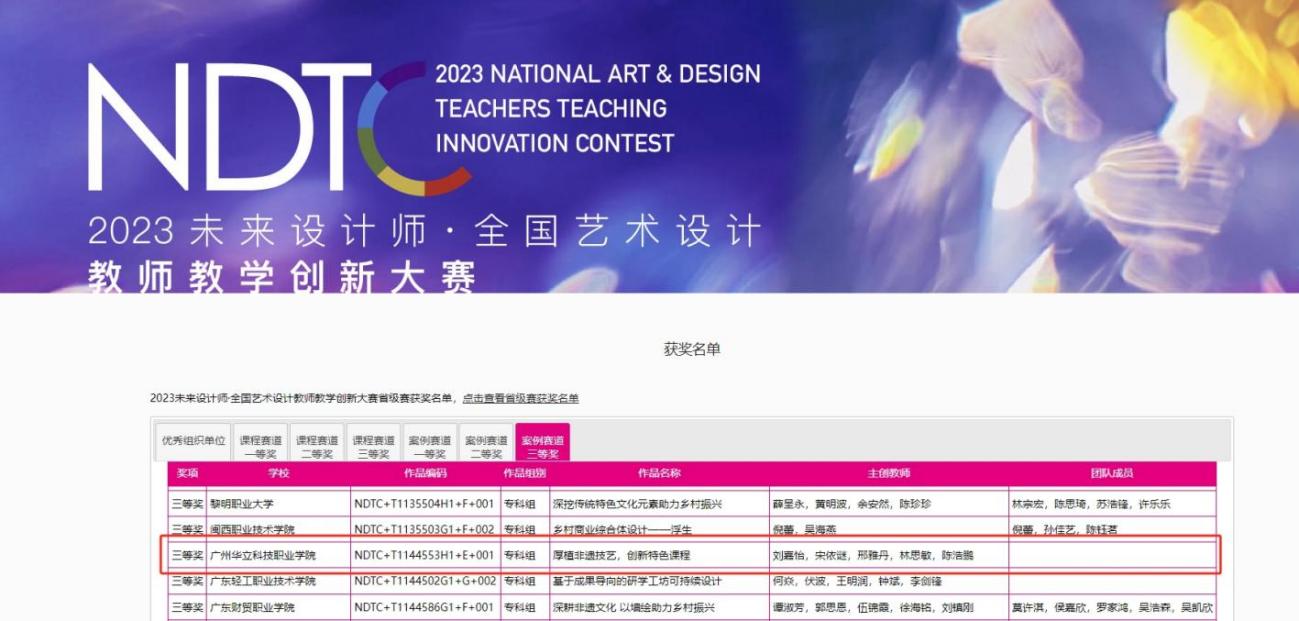
Task: Click the 团队成员 column header
Action: pos(1111,473)
